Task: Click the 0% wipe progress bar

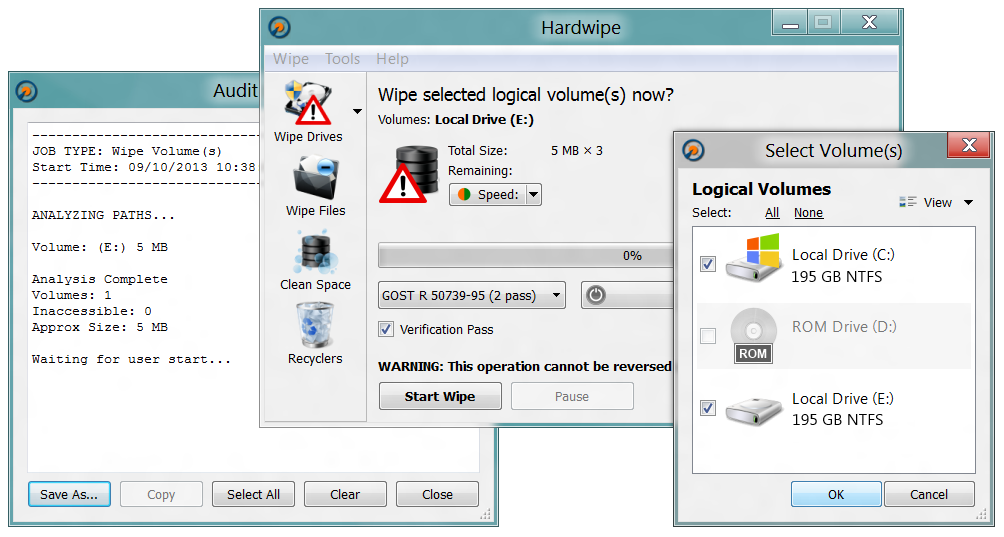Action: click(526, 255)
